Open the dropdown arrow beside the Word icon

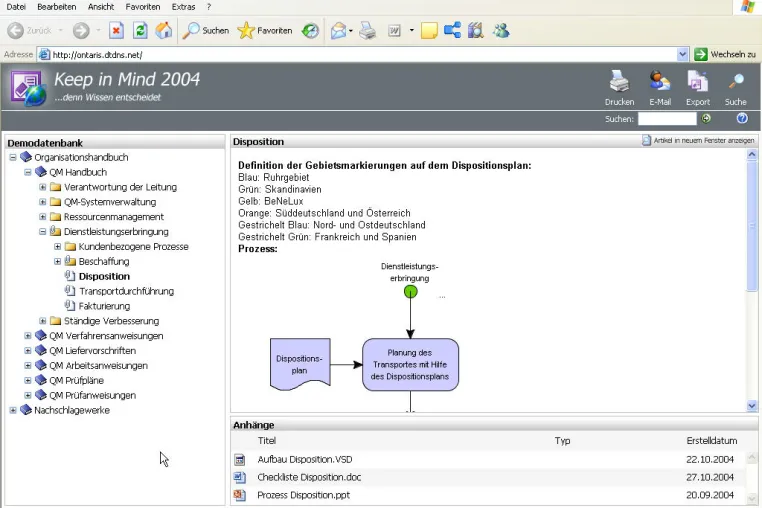tap(412, 31)
